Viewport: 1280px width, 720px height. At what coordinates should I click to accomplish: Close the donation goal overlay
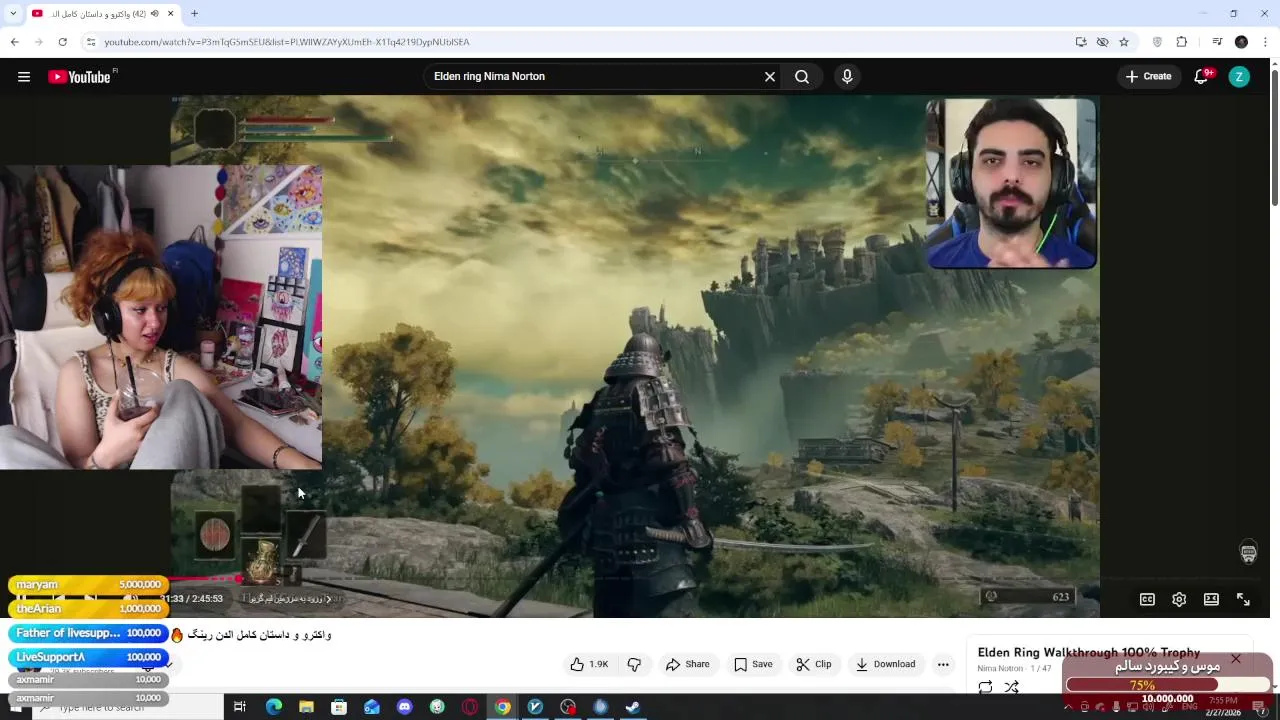pyautogui.click(x=1236, y=658)
